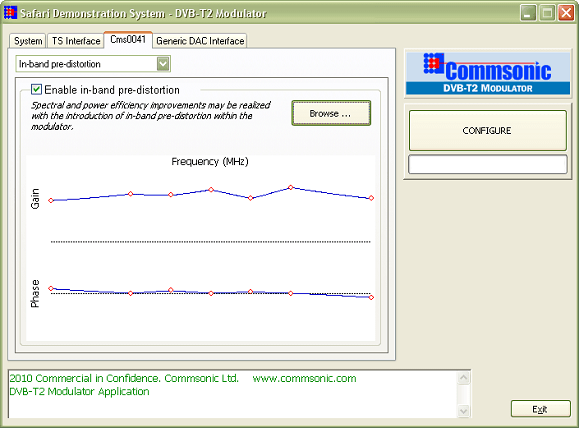Click log scrollbar down arrow

coord(463,411)
